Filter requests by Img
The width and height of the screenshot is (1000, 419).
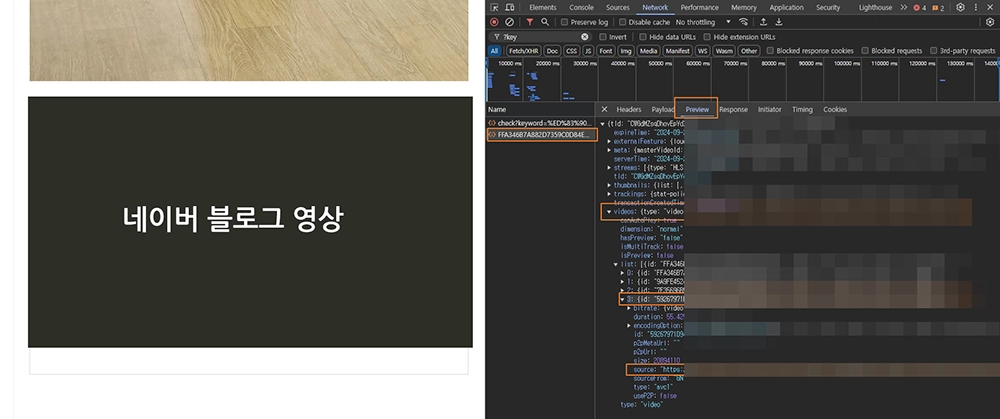click(x=626, y=51)
